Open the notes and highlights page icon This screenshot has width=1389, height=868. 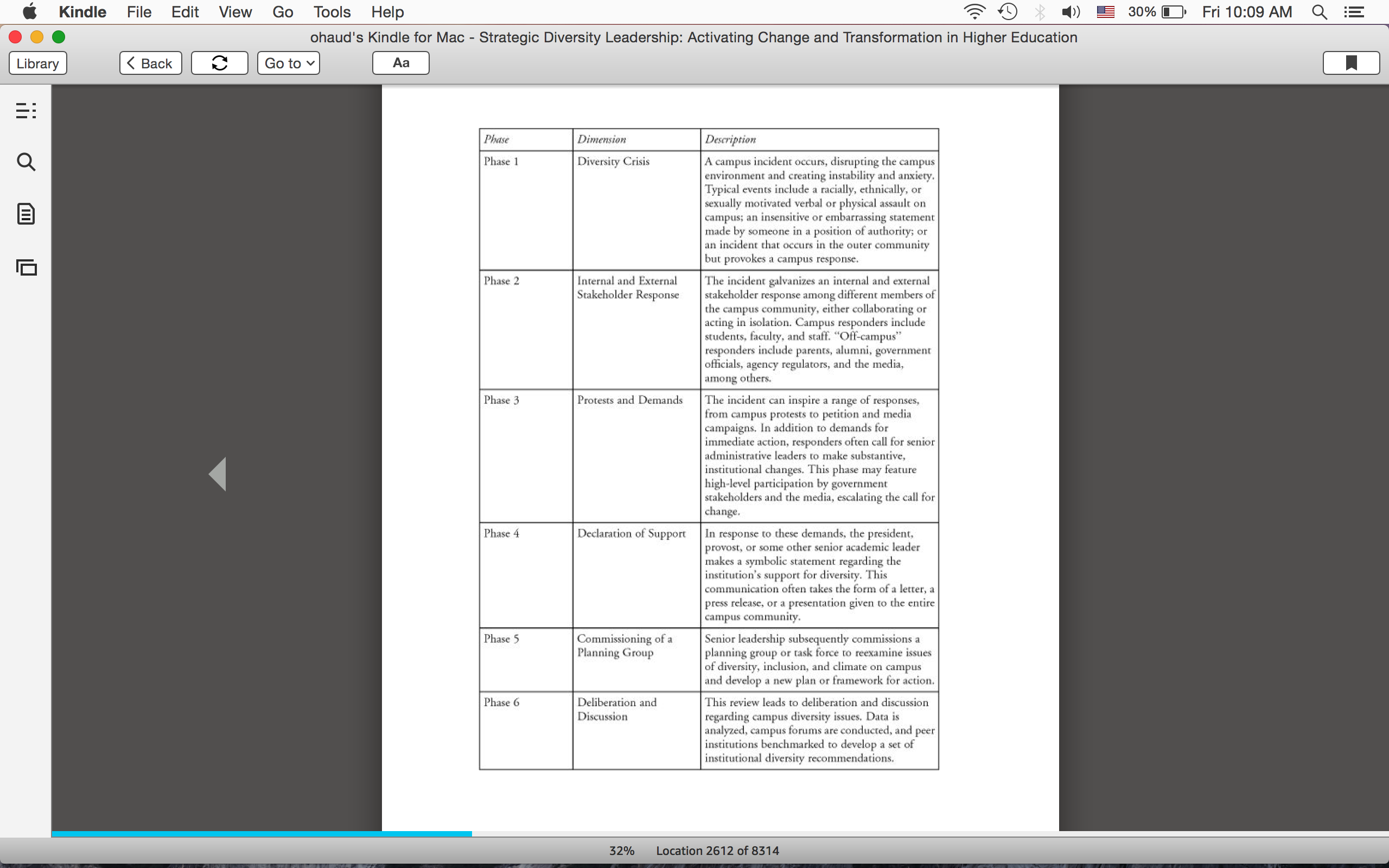tap(26, 214)
